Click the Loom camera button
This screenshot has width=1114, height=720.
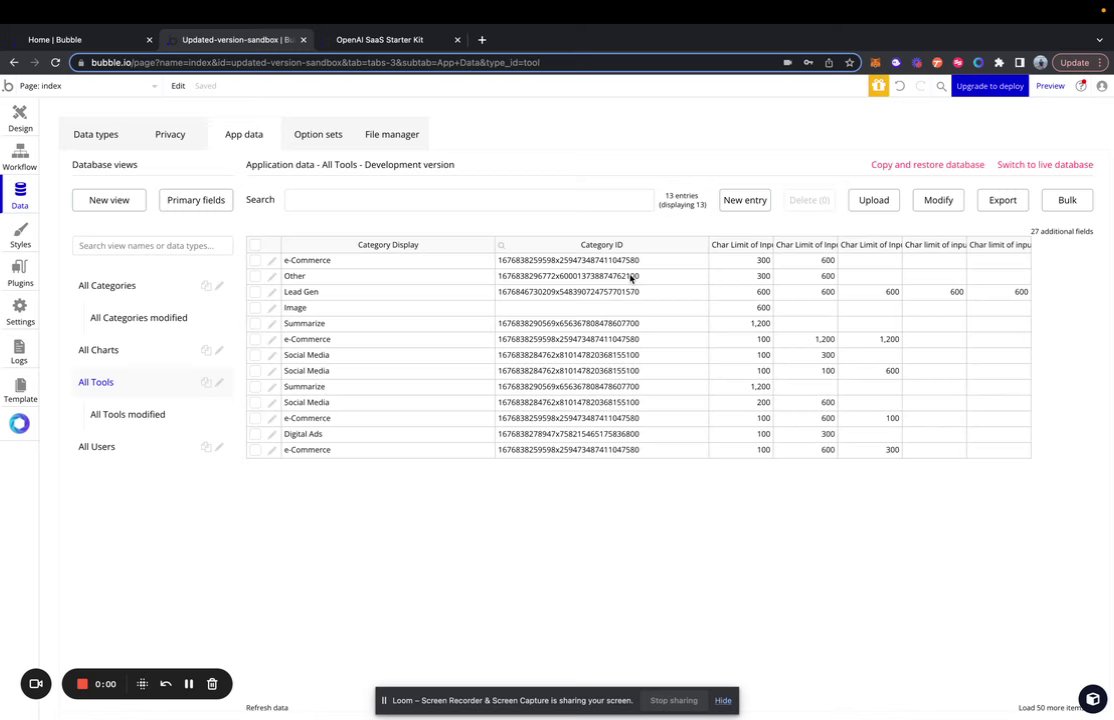pos(36,684)
